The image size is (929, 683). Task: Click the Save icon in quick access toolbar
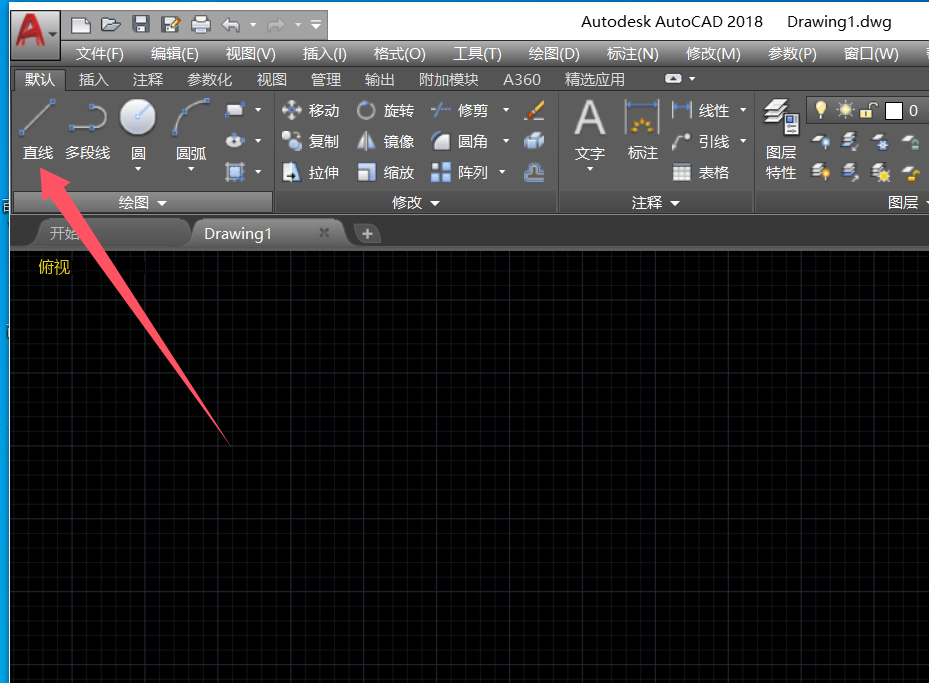(x=140, y=24)
